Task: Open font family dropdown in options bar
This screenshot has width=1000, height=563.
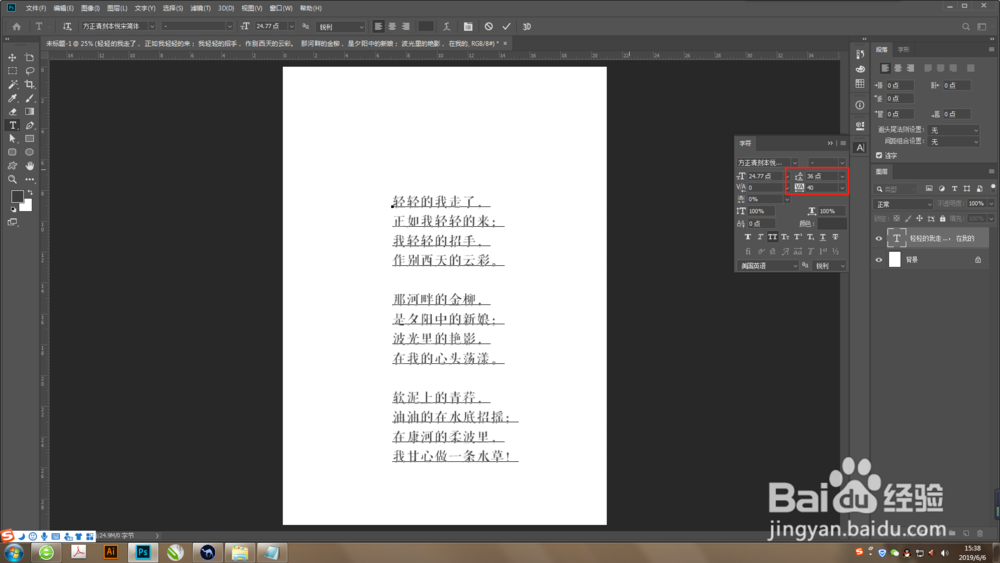Action: (x=152, y=26)
